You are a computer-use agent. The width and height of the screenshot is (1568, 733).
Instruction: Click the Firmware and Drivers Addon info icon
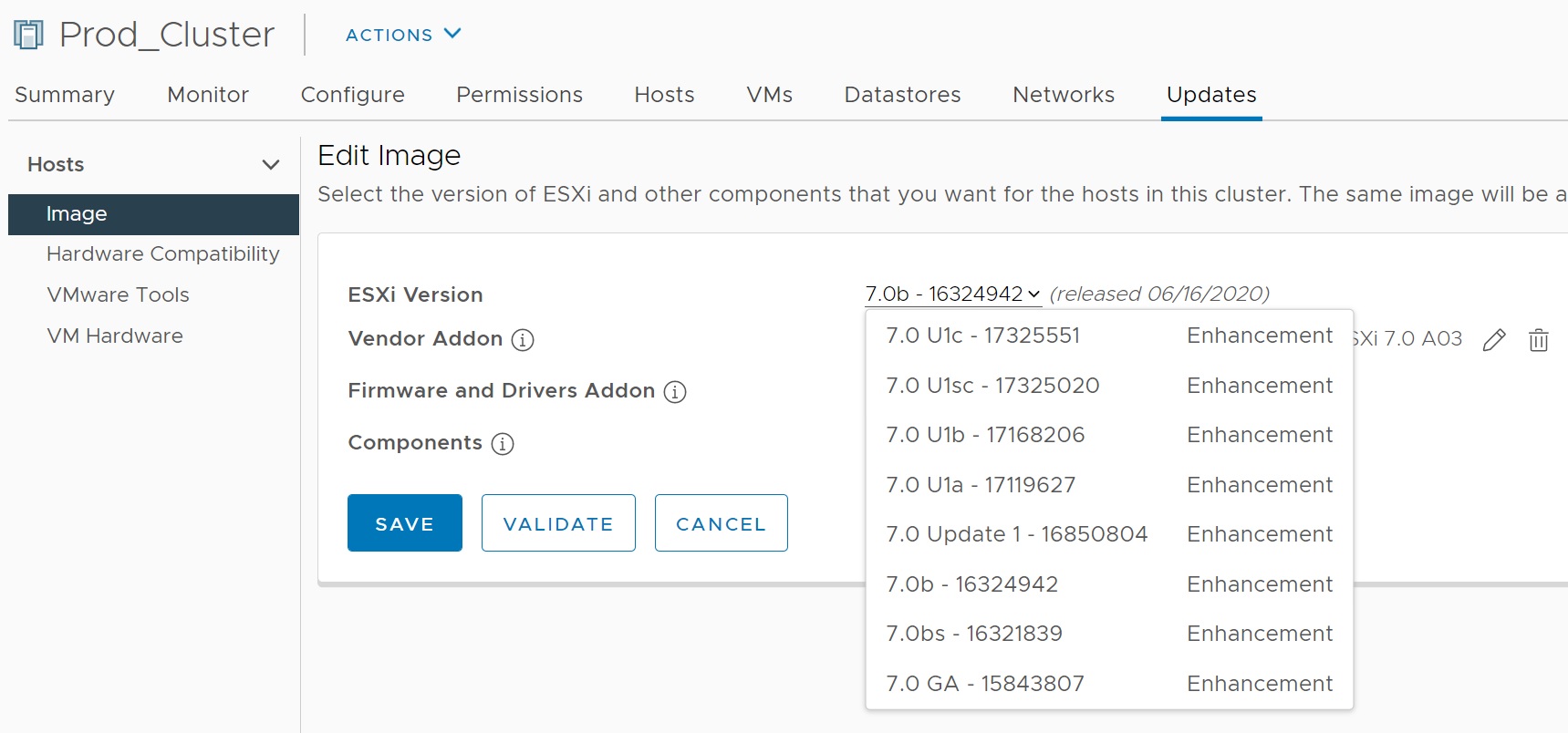click(675, 392)
